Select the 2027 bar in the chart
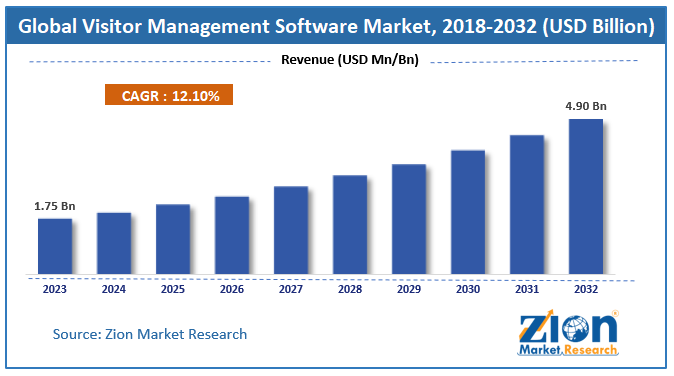674x376 pixels. 291,230
